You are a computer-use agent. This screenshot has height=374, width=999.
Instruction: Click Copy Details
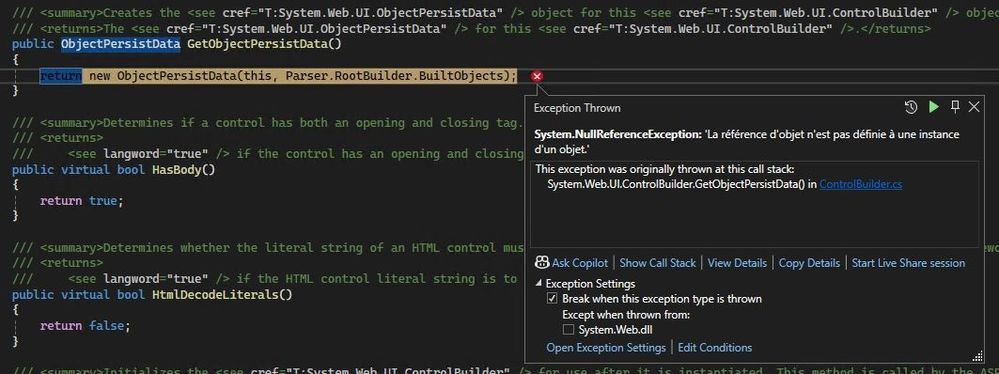(809, 263)
